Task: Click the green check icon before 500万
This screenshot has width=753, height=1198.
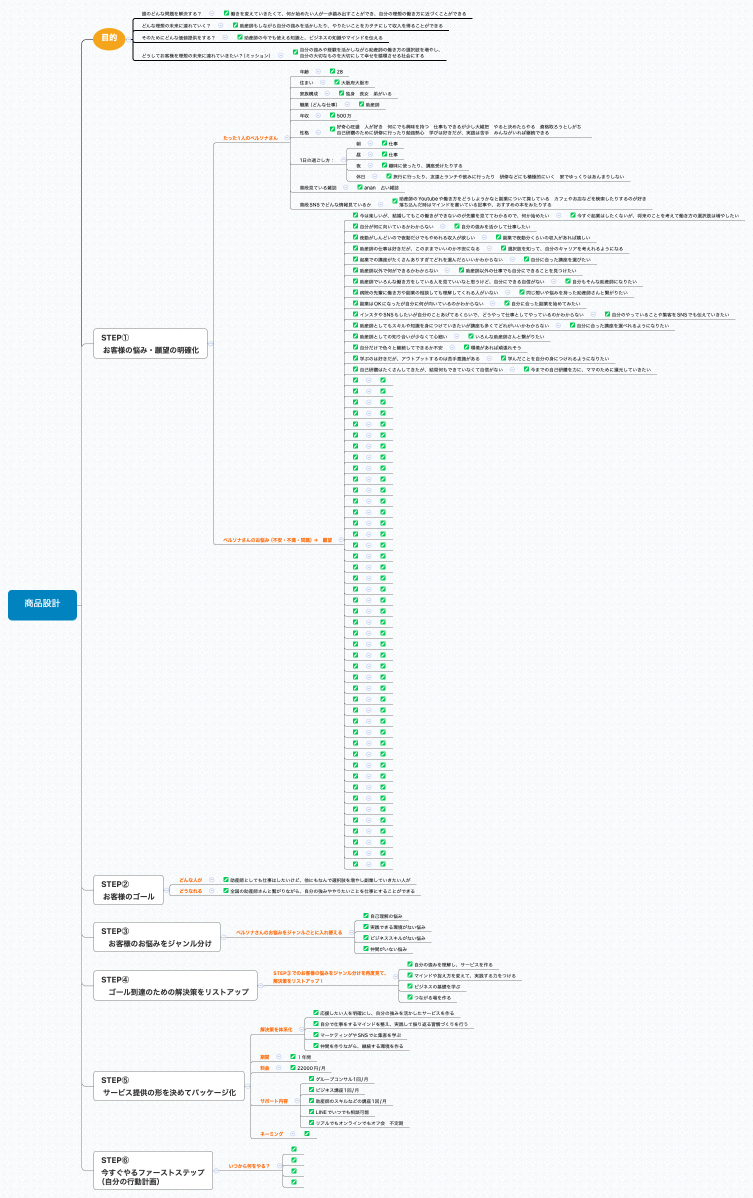Action: pyautogui.click(x=331, y=116)
